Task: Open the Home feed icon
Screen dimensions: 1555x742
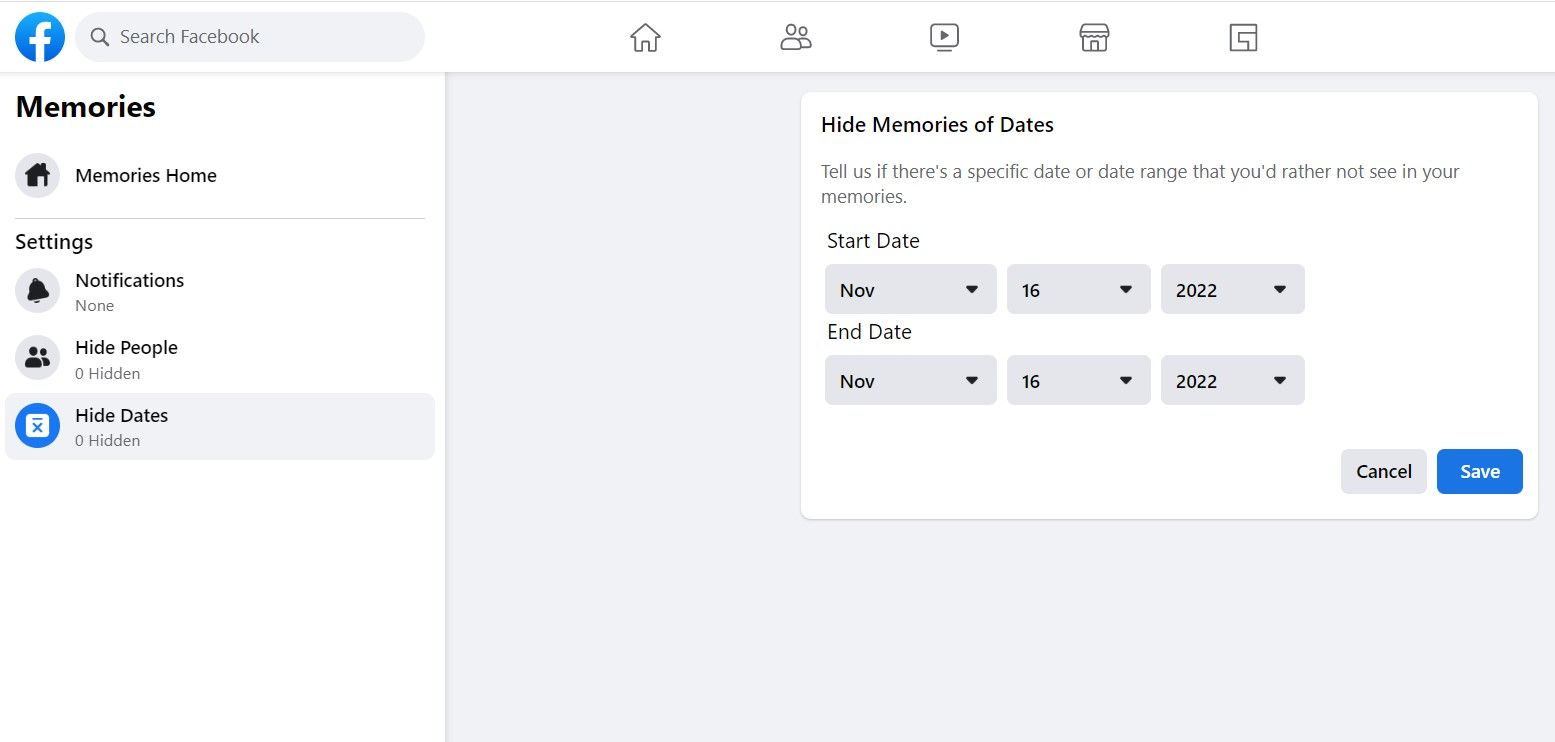Action: 645,37
